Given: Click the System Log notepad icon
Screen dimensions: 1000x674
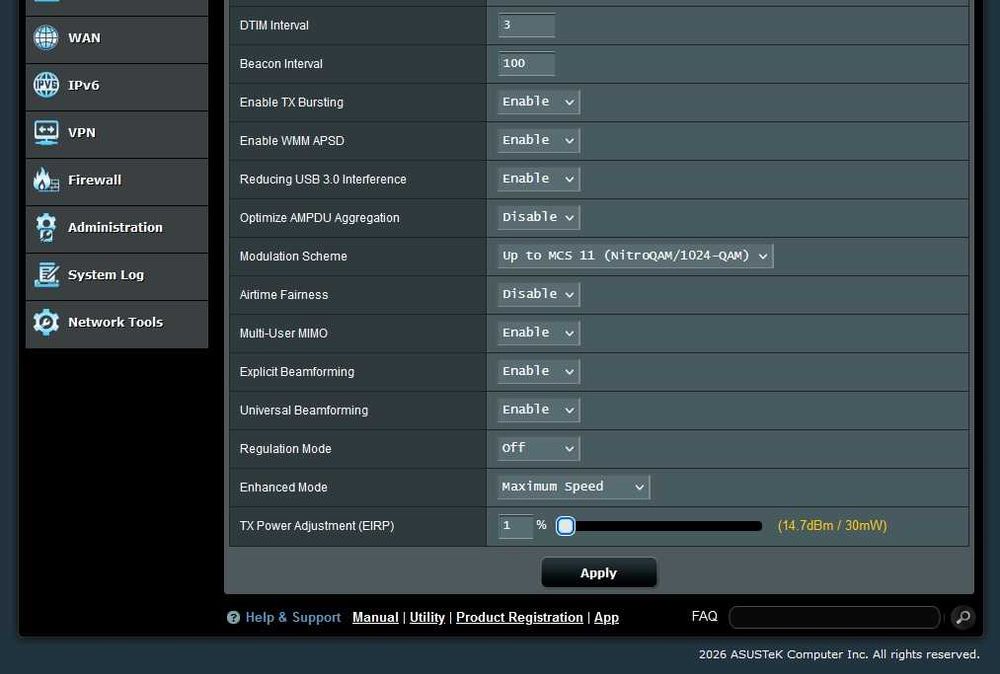Looking at the screenshot, I should (x=46, y=275).
